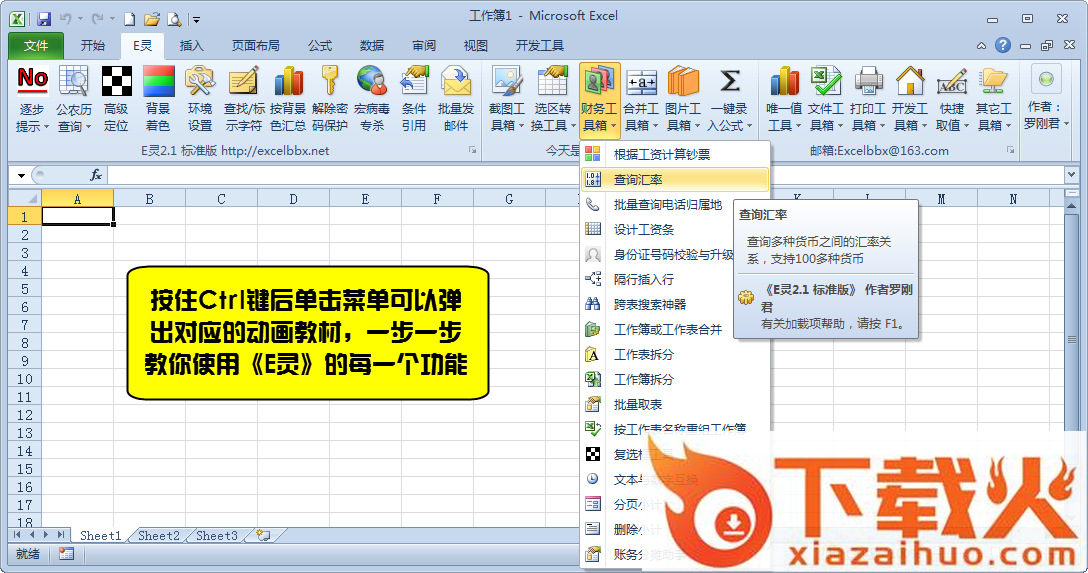Image resolution: width=1088 pixels, height=573 pixels.
Task: Click the Undo icon in quick access toolbar
Action: (65, 19)
